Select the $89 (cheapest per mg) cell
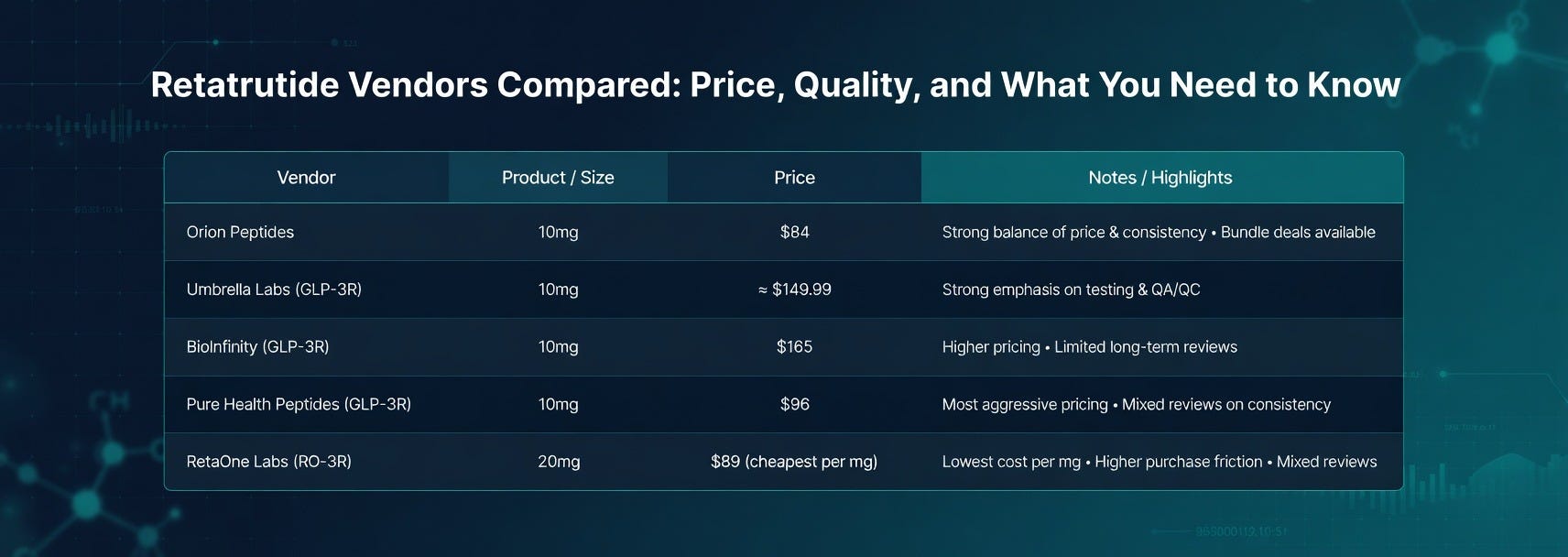This screenshot has width=1568, height=557. [x=794, y=462]
